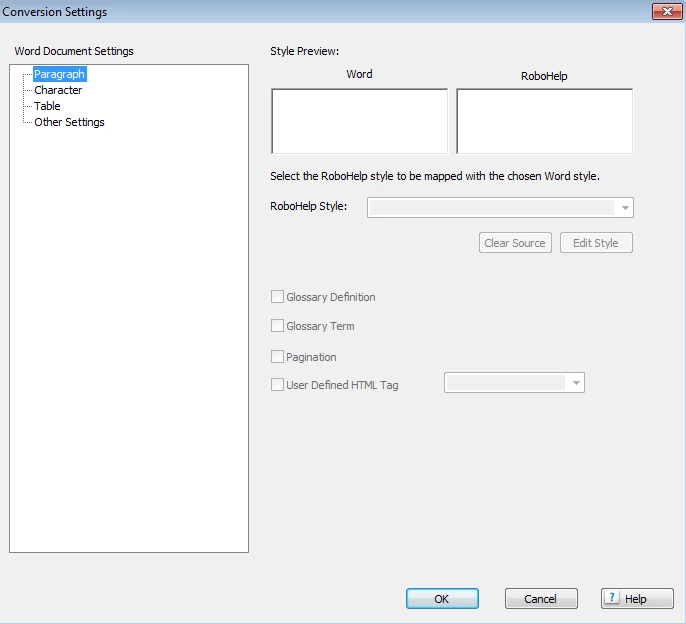Image resolution: width=686 pixels, height=624 pixels.
Task: Close the Conversion Settings dialog
Action: pyautogui.click(x=667, y=11)
